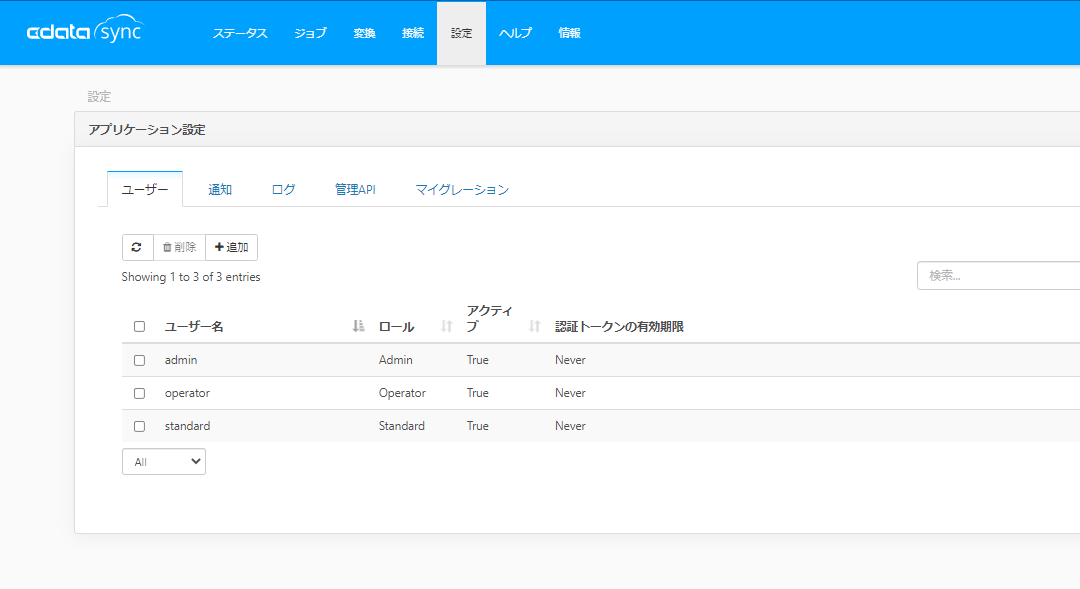Check the operator user checkbox

point(140,393)
